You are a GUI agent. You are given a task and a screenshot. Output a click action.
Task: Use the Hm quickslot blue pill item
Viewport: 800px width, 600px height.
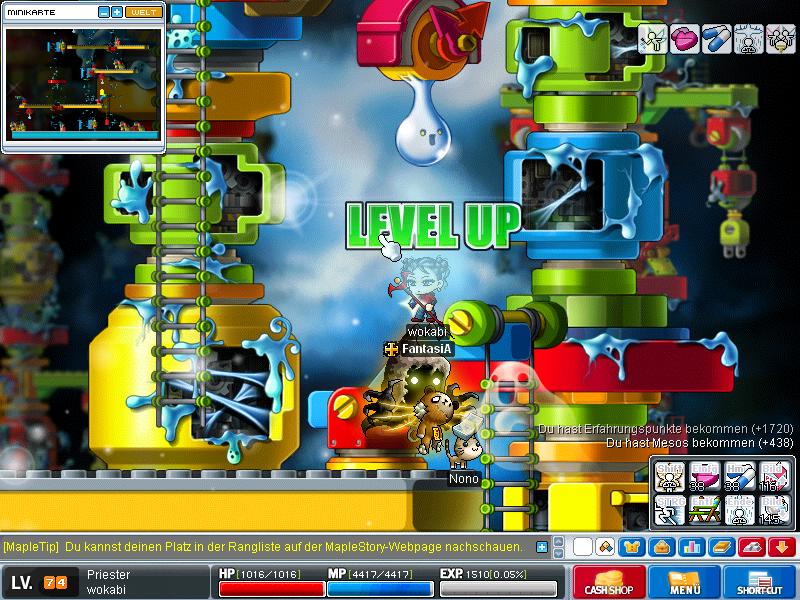pyautogui.click(x=738, y=477)
